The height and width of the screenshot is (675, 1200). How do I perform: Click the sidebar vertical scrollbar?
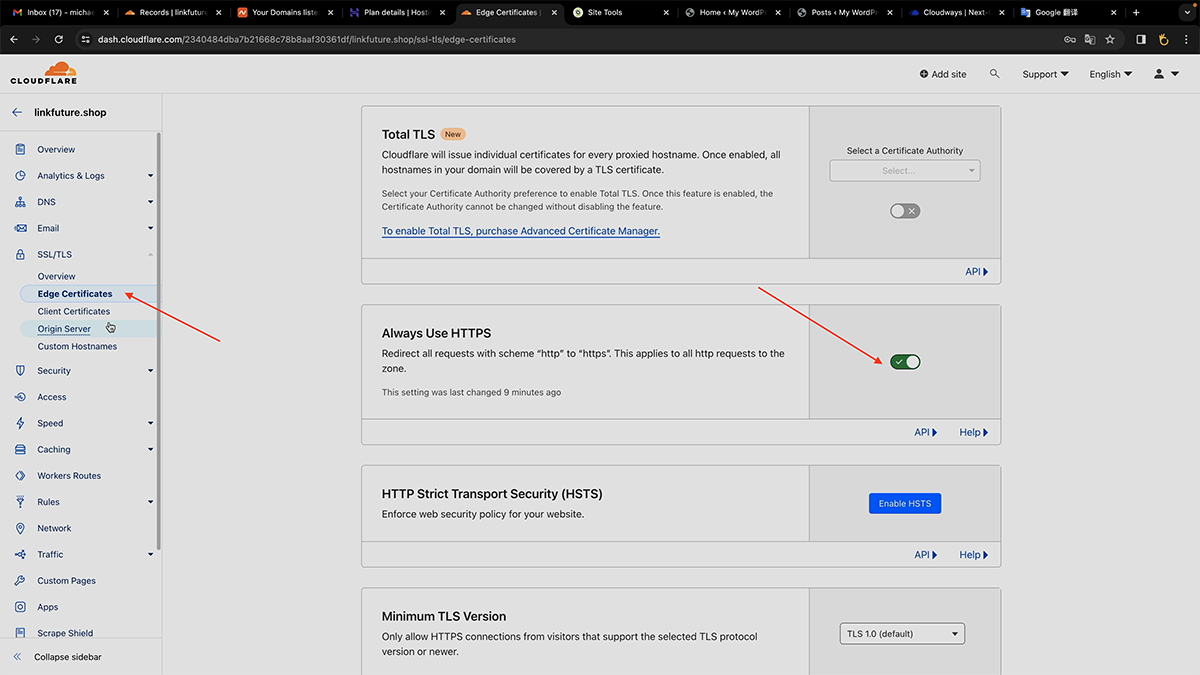click(x=159, y=340)
